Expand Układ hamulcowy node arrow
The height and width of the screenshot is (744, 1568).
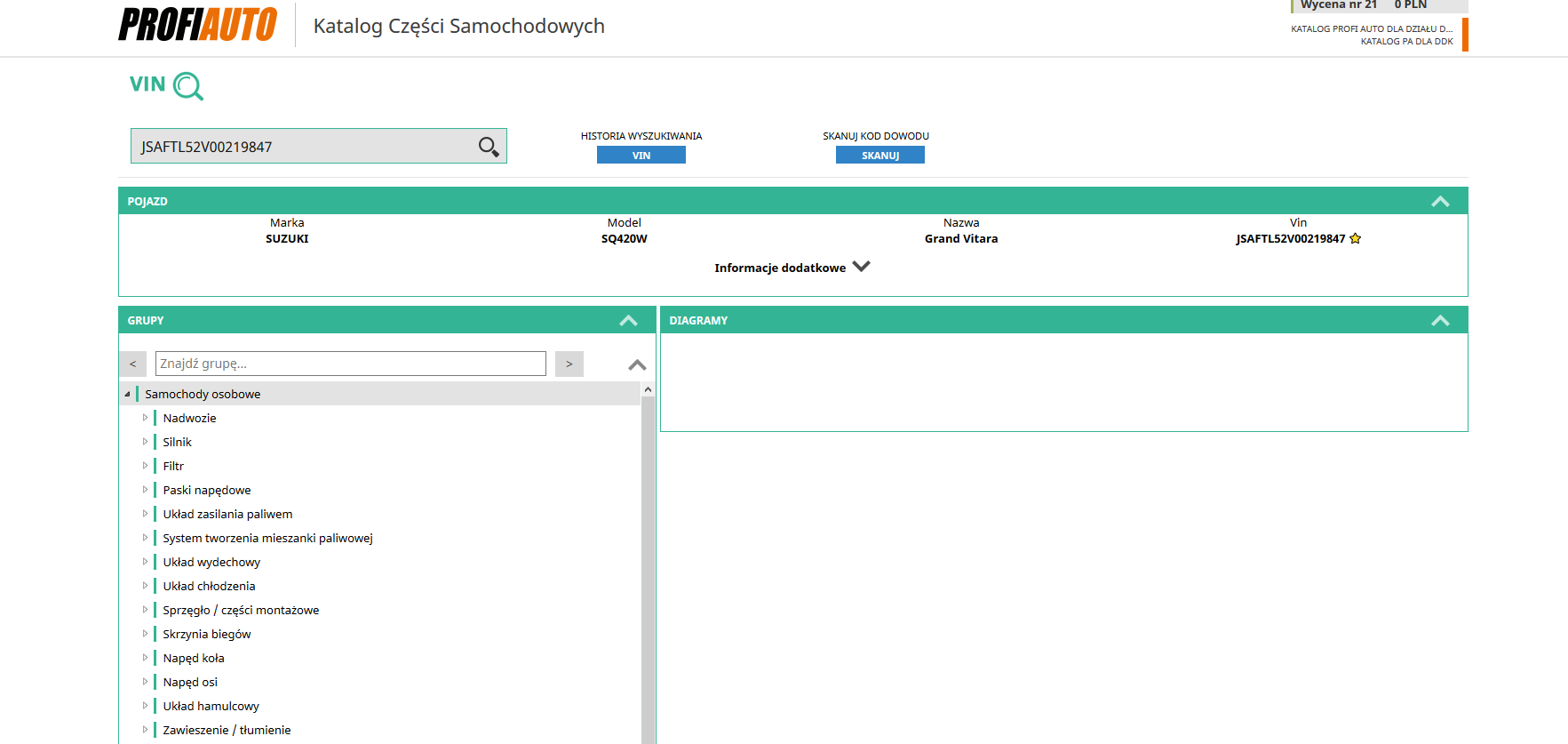[x=145, y=706]
